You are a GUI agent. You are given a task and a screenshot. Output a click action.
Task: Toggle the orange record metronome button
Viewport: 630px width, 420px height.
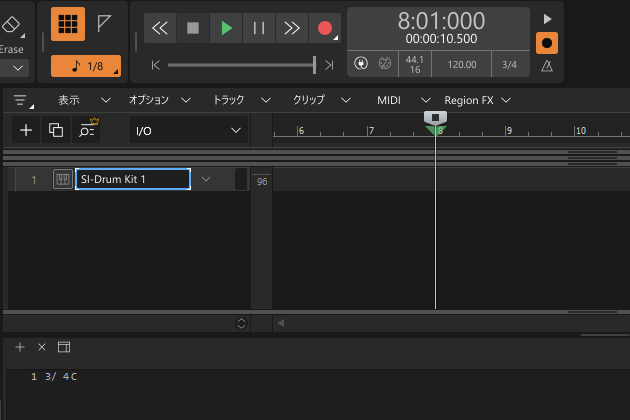(546, 43)
